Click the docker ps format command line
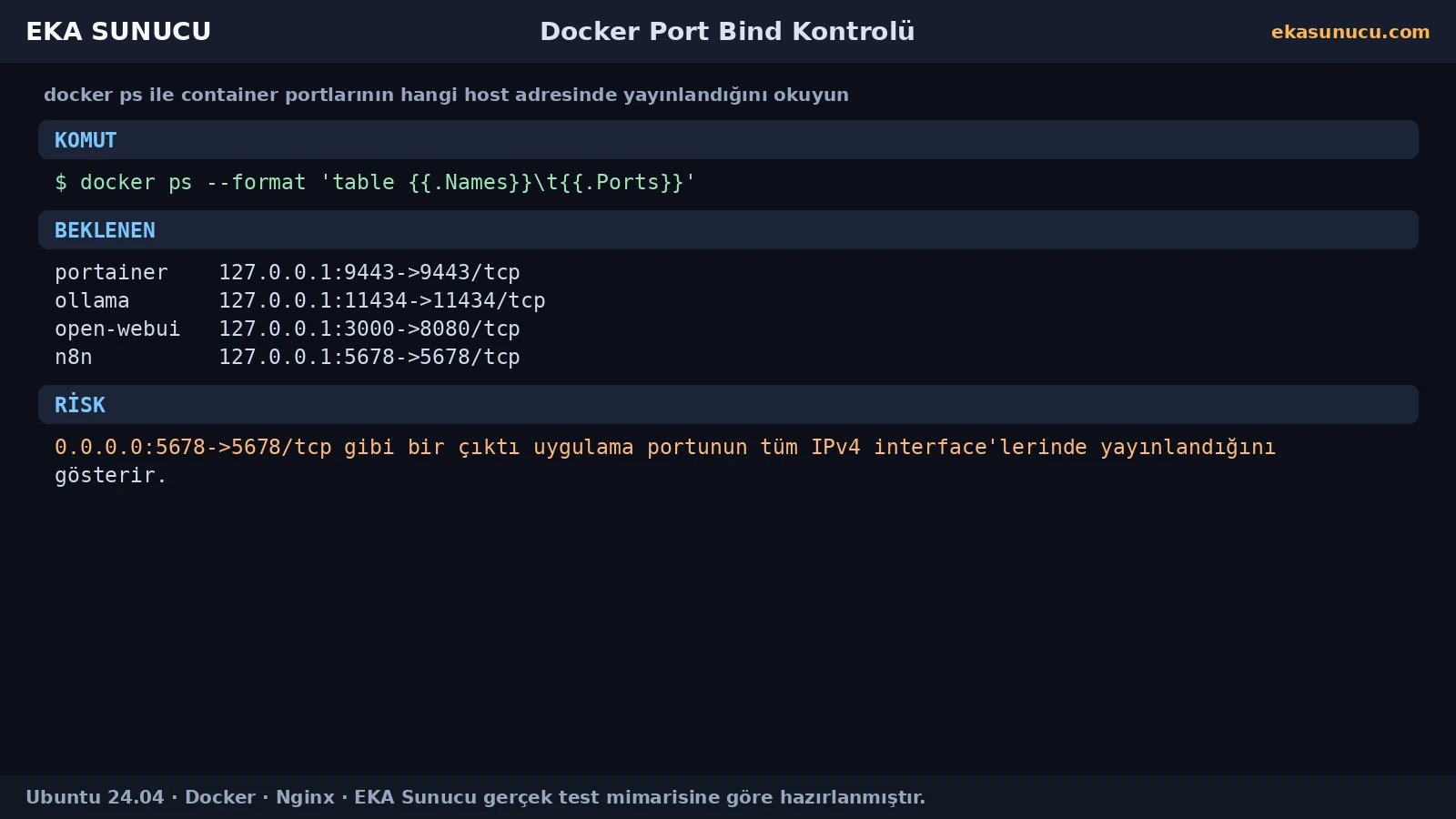This screenshot has height=819, width=1456. pyautogui.click(x=375, y=182)
